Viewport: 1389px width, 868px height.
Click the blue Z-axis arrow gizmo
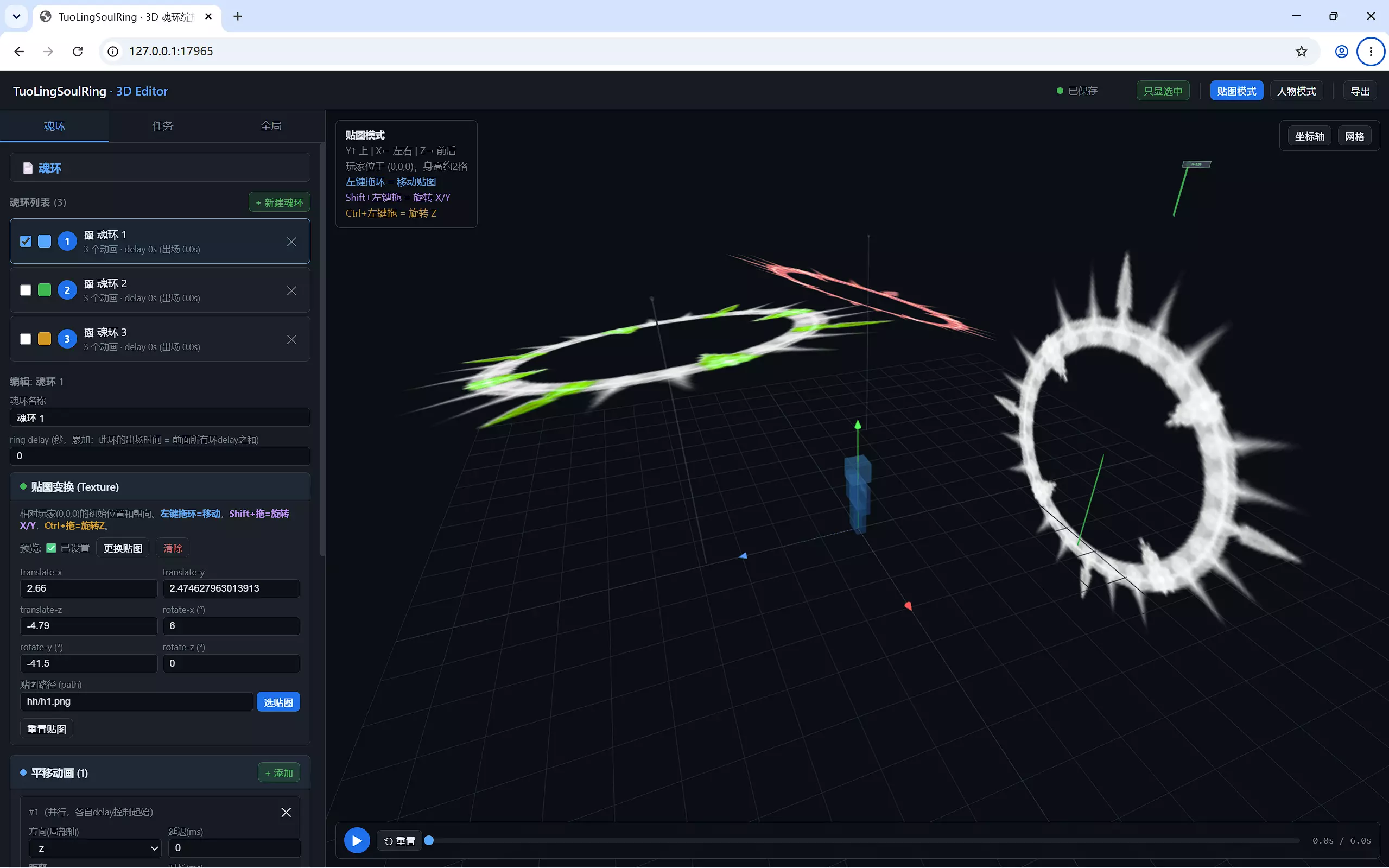pos(743,556)
